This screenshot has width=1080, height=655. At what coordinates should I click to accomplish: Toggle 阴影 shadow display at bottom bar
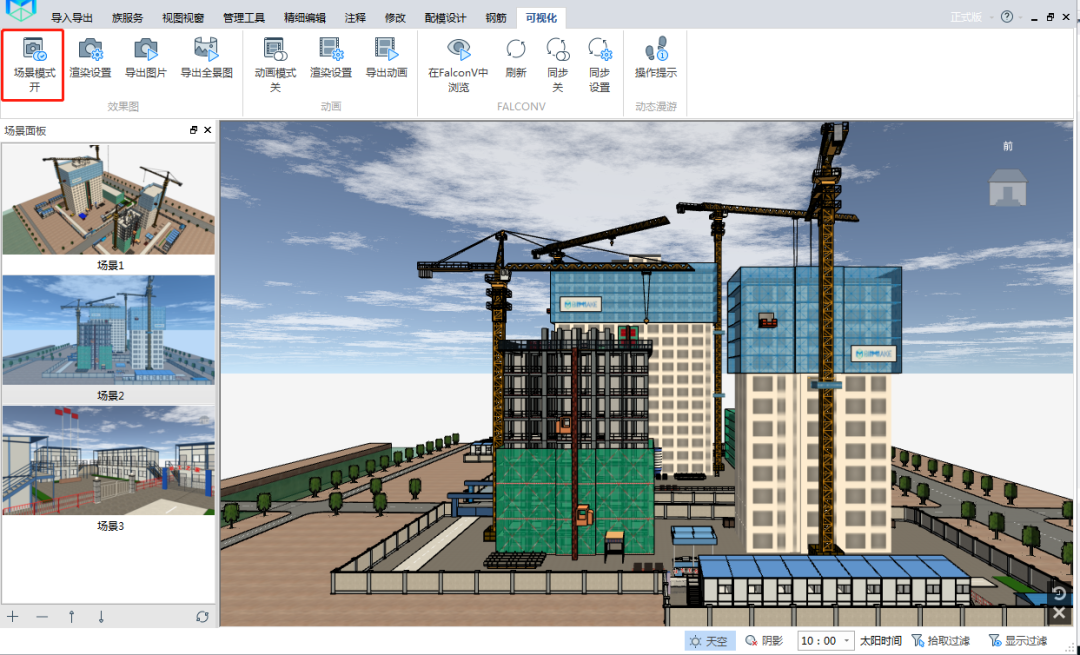(766, 640)
